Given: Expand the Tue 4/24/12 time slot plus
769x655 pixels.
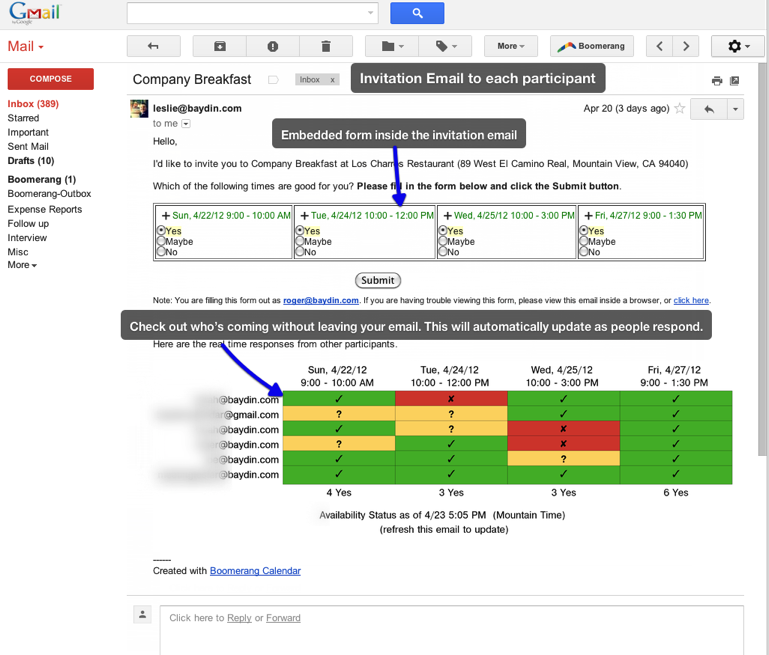Looking at the screenshot, I should (305, 216).
